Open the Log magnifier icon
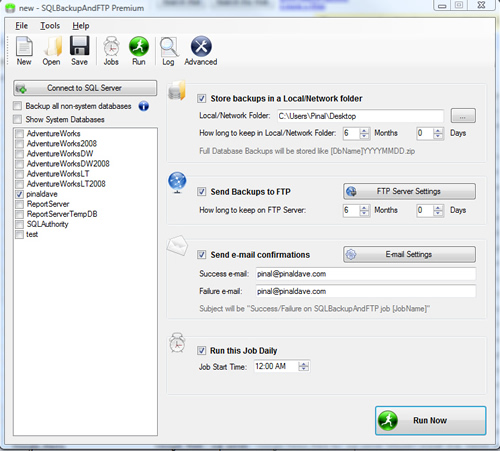The width and height of the screenshot is (500, 451). [168, 47]
